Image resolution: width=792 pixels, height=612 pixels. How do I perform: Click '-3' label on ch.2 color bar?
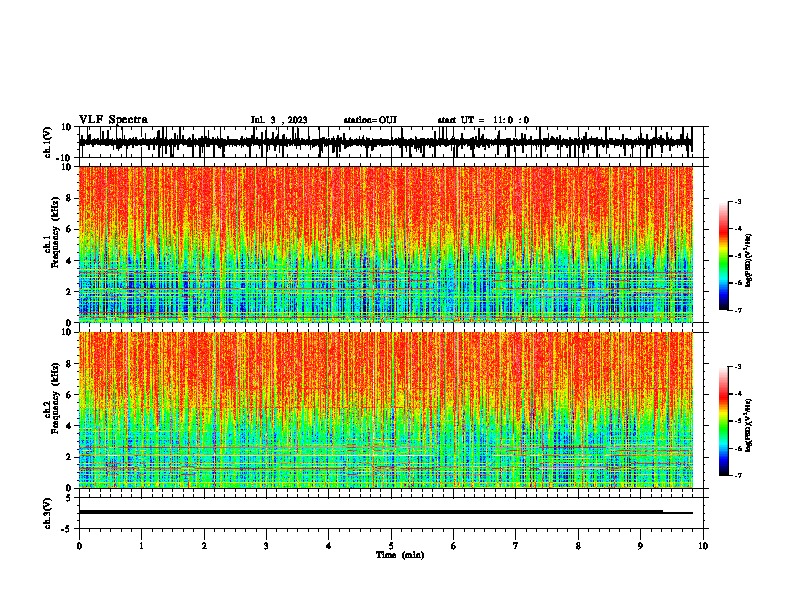tap(738, 367)
